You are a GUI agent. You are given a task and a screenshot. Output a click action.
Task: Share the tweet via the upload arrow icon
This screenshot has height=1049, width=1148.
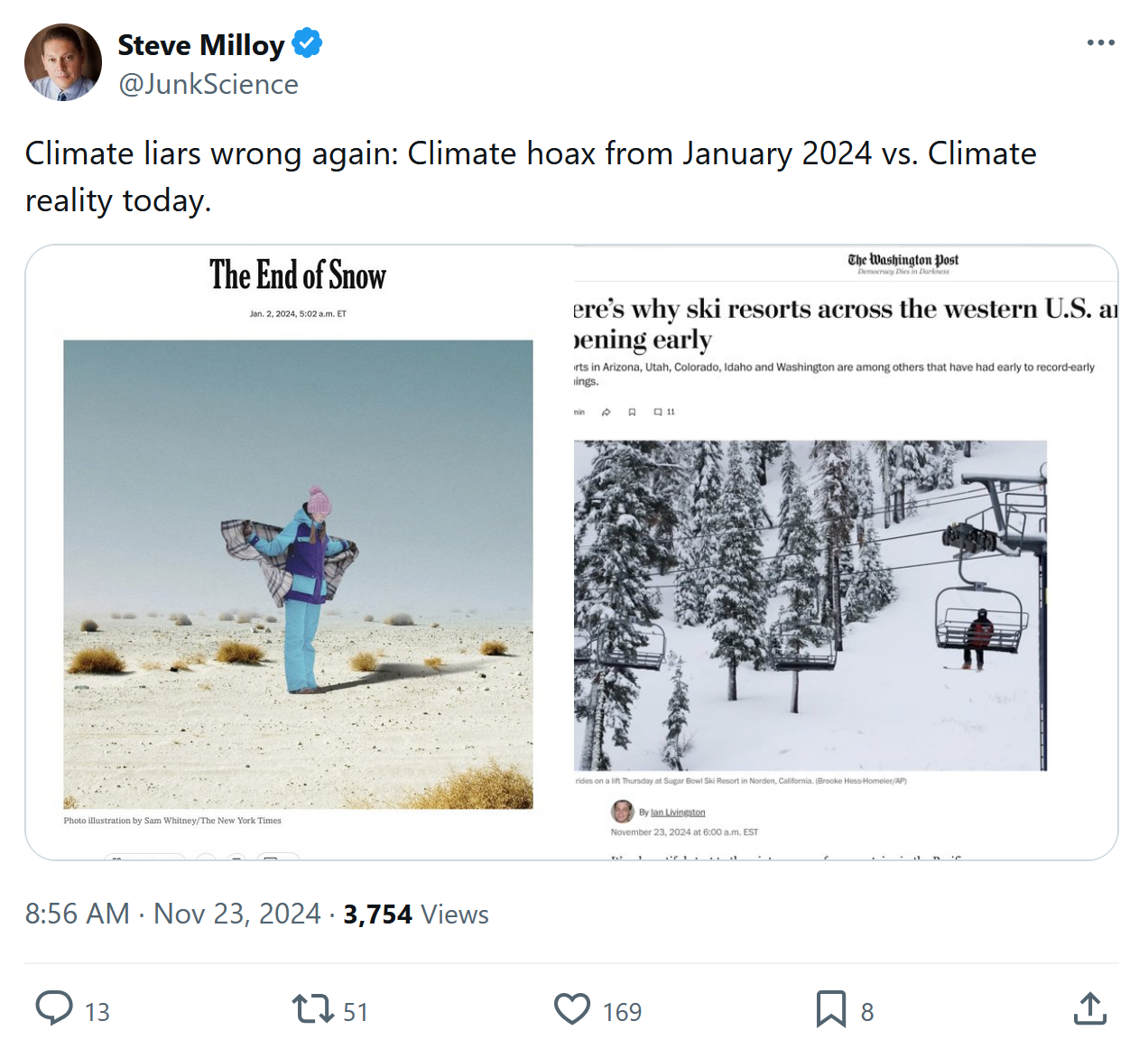click(x=1090, y=1008)
